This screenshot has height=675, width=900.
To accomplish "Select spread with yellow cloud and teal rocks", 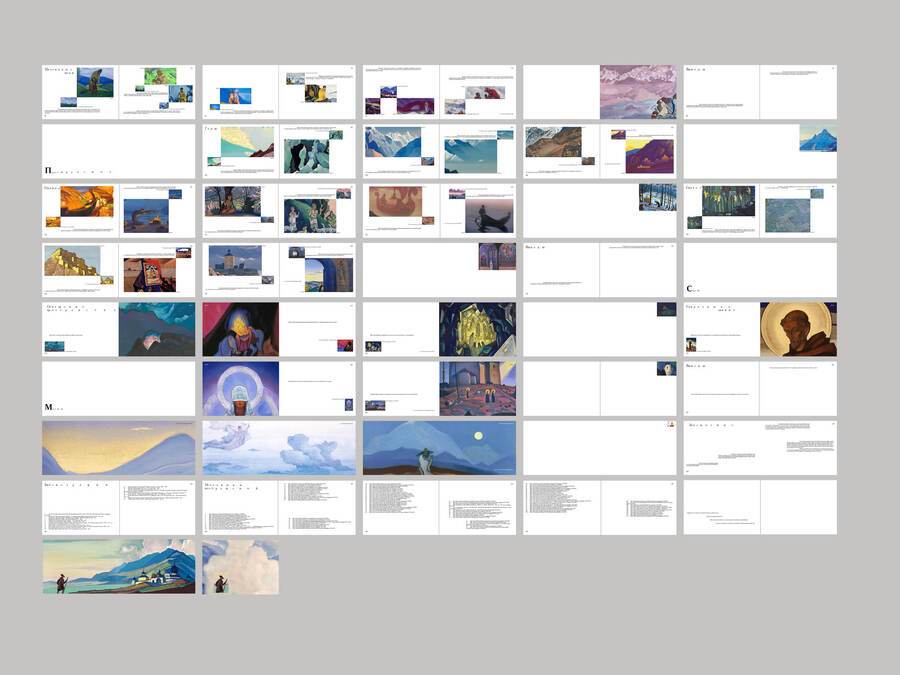I will click(x=279, y=152).
